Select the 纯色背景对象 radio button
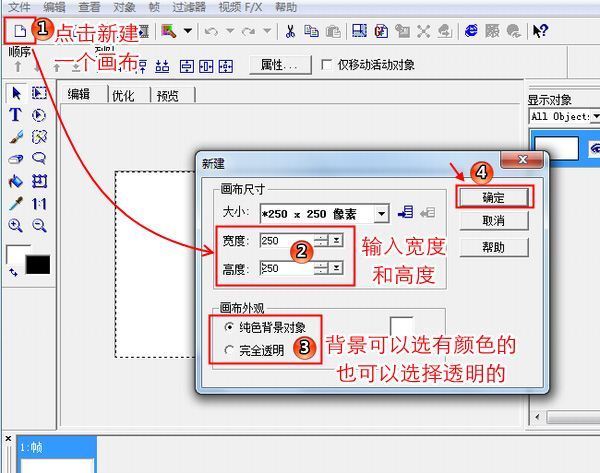Screen dimensions: 600x473 pos(229,327)
